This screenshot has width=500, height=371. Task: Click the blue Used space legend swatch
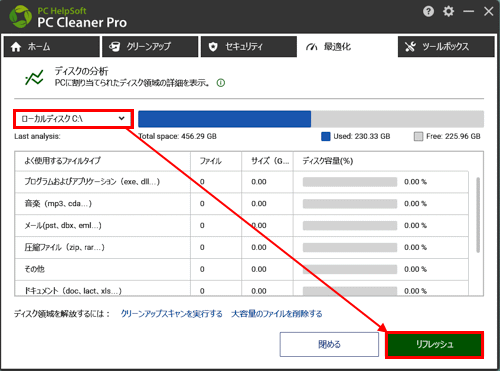point(326,136)
